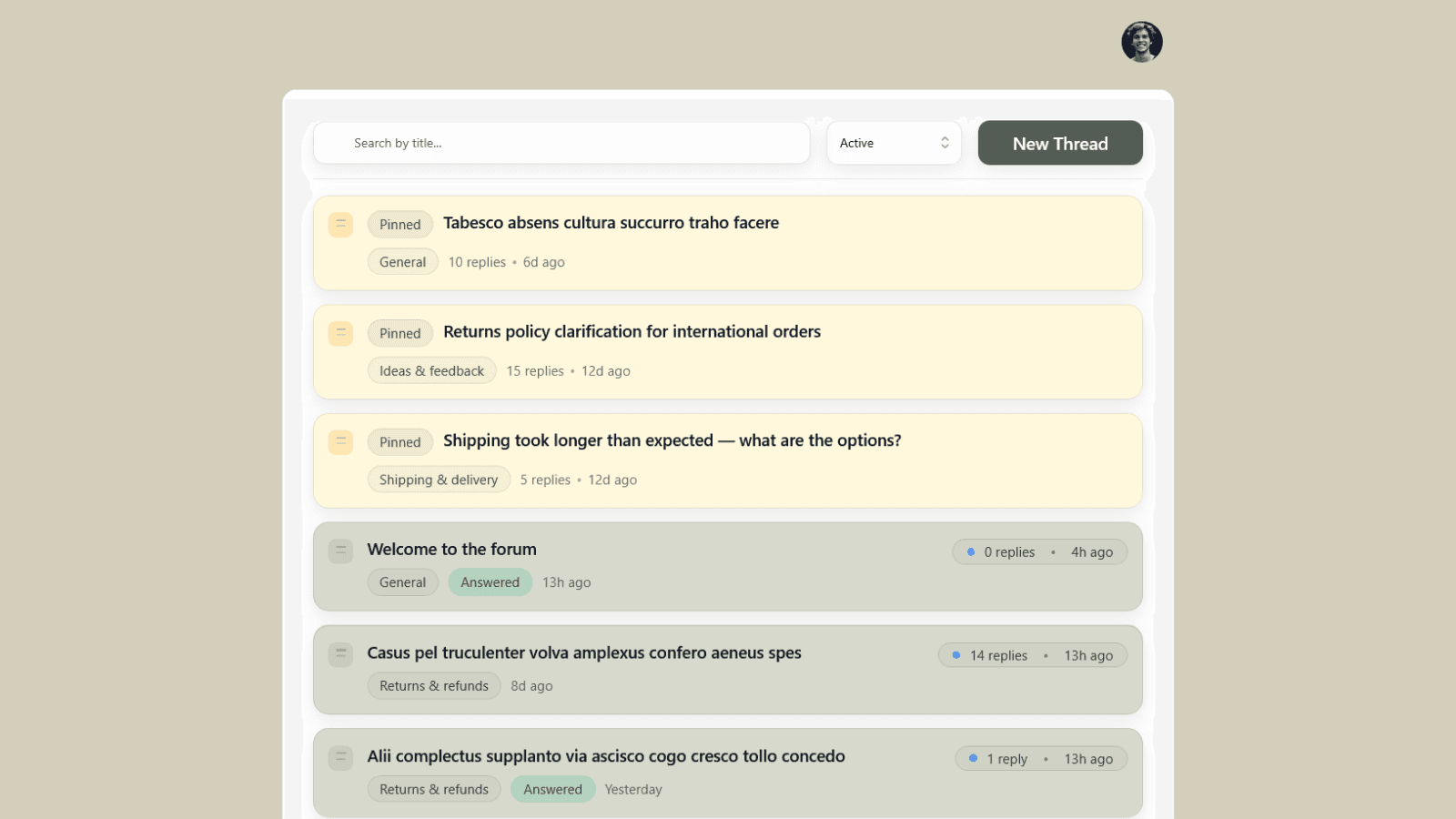
Task: Click the 1 reply 13h ago pill
Action: pos(1041,759)
